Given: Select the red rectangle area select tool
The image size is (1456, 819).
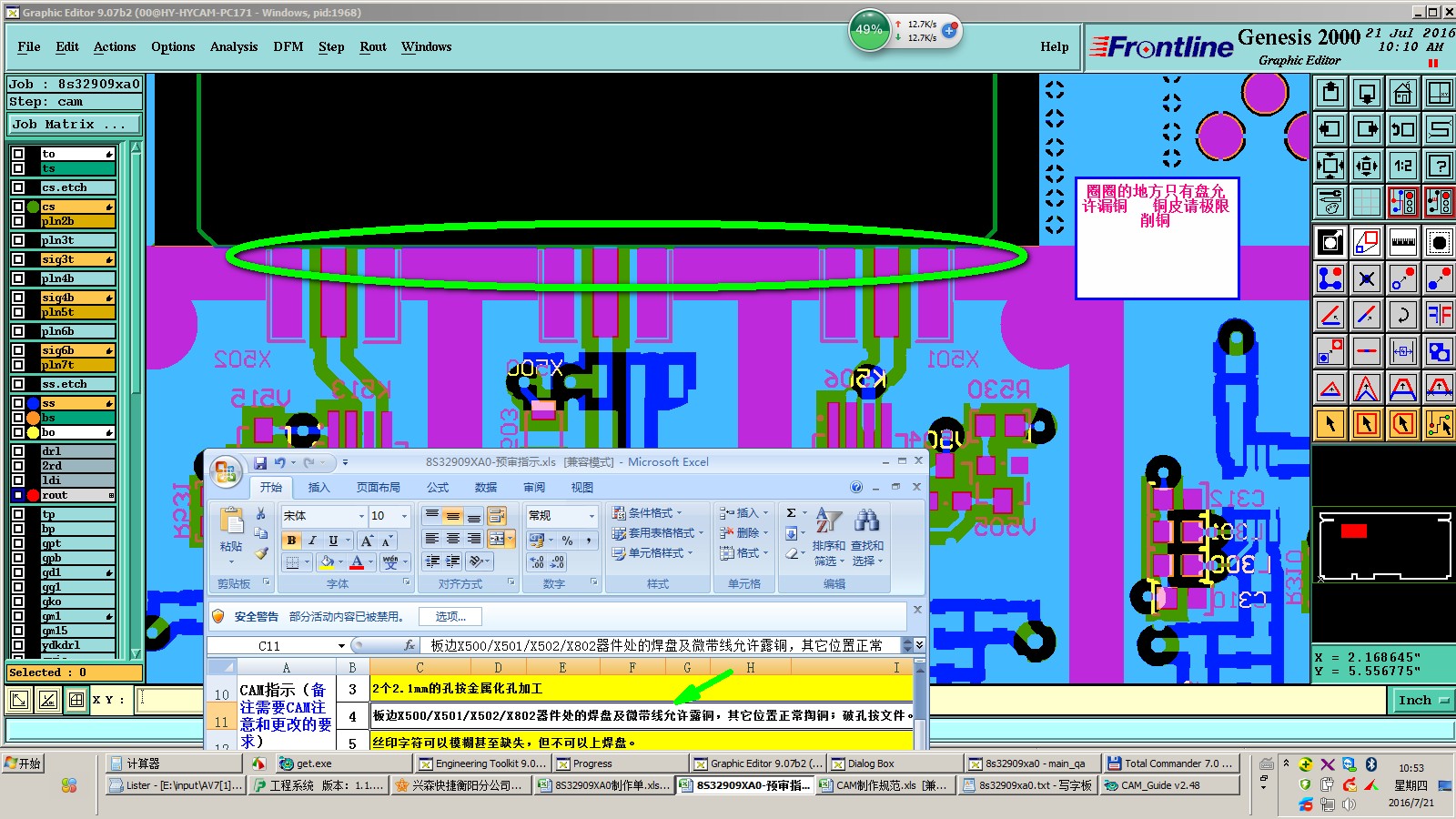Looking at the screenshot, I should [1367, 424].
